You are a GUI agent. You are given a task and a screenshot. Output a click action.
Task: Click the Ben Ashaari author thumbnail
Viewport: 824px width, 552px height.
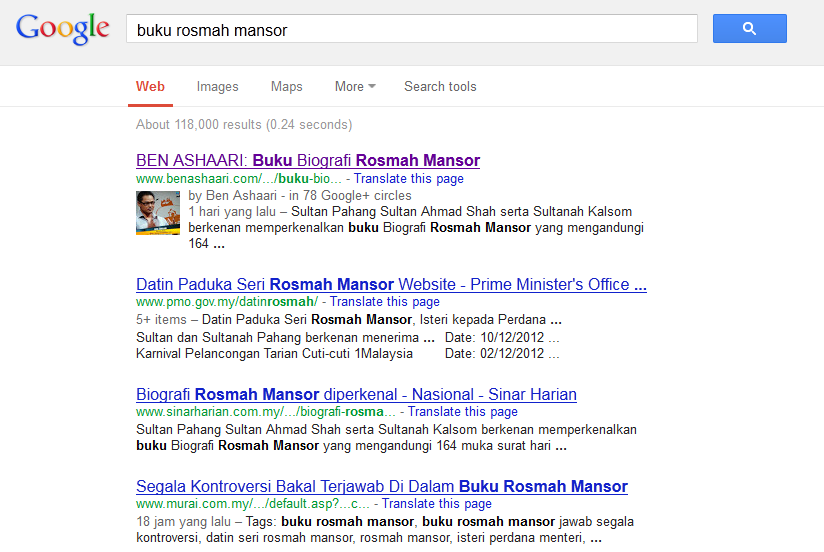pos(158,212)
